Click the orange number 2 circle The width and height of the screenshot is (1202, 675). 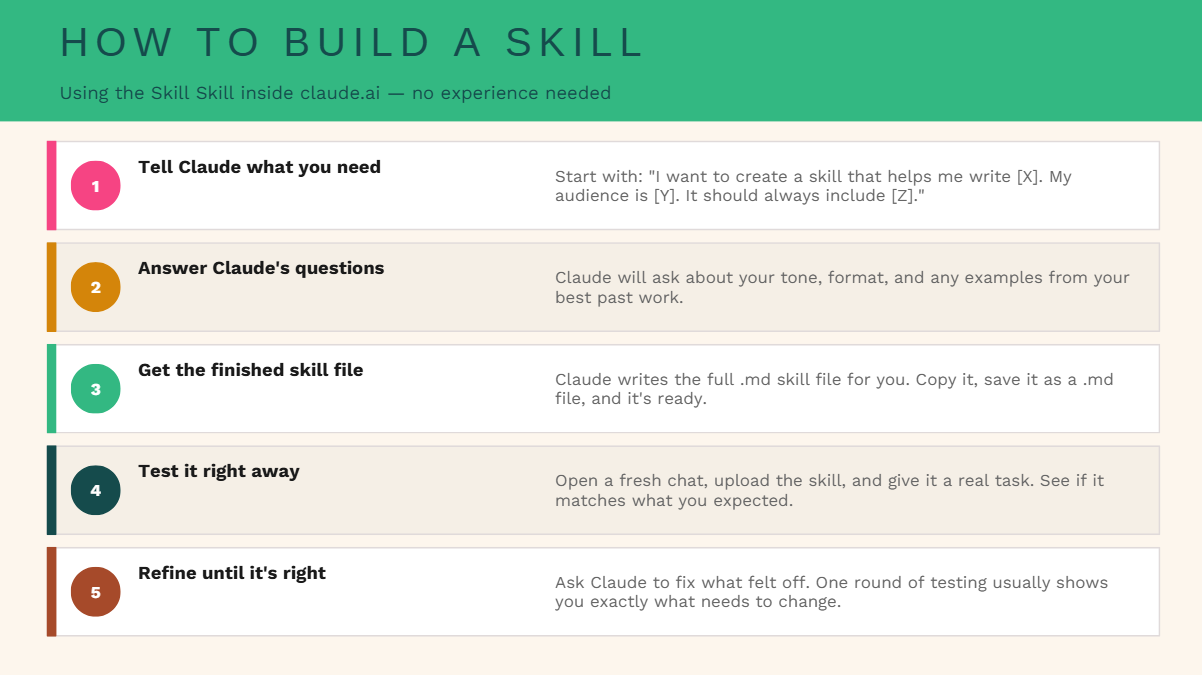click(x=96, y=287)
